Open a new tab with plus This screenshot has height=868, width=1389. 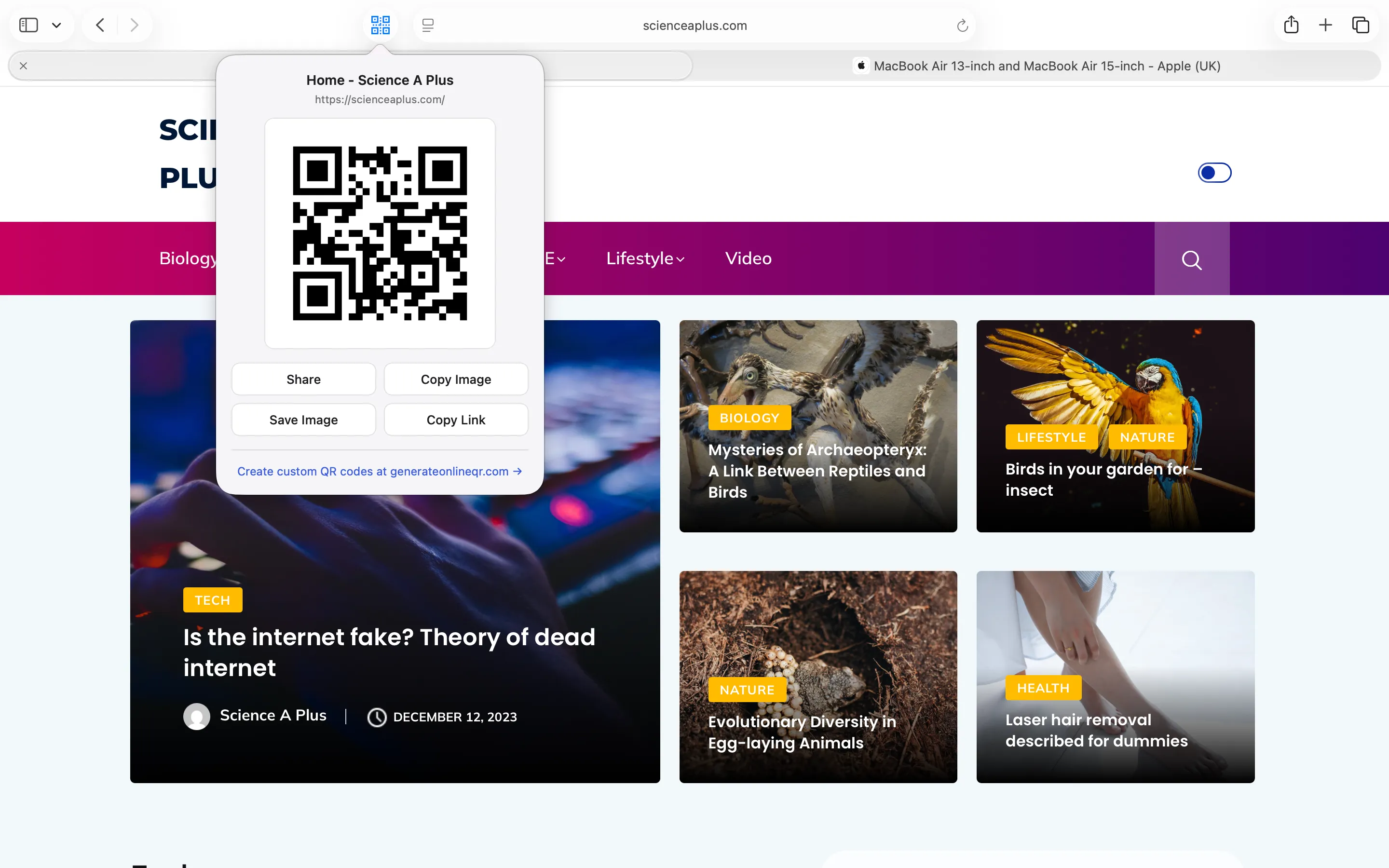[1325, 25]
